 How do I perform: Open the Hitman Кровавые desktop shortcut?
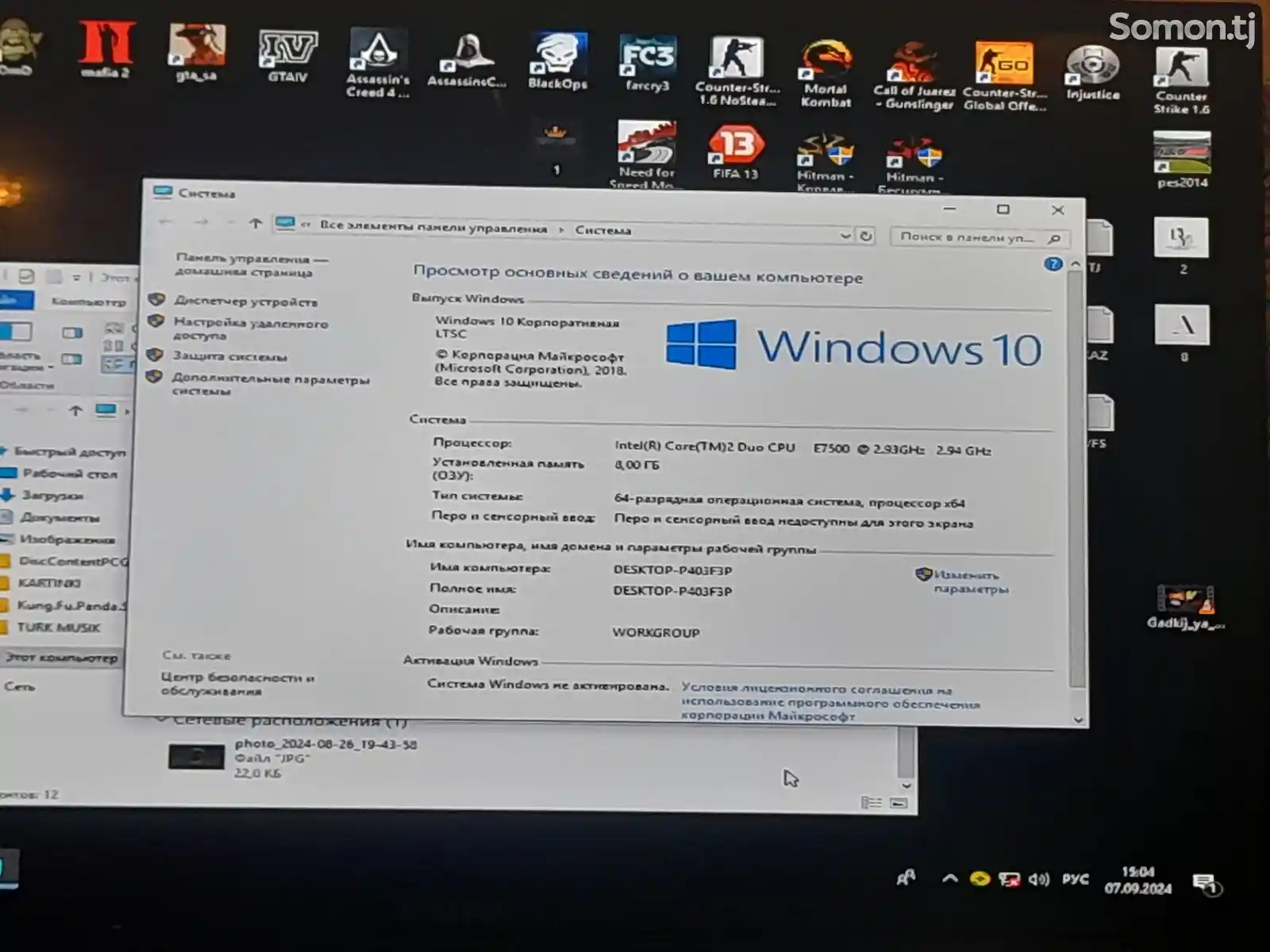pos(825,163)
